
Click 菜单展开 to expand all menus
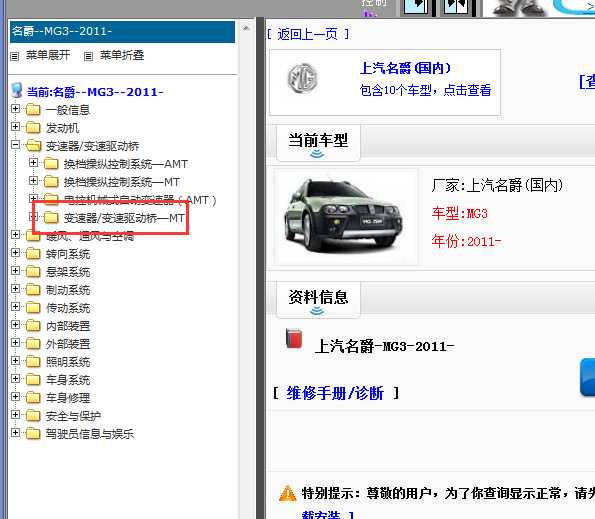tap(48, 55)
